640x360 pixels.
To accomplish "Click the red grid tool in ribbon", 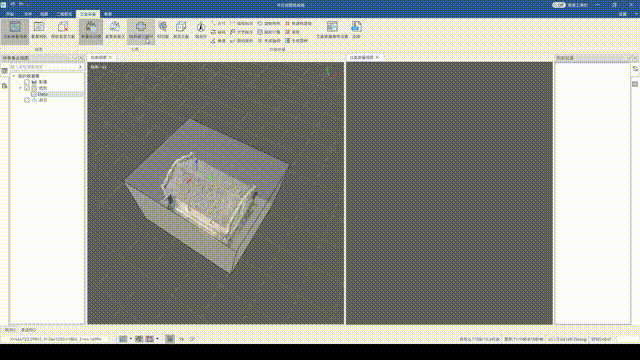I will coord(287,23).
